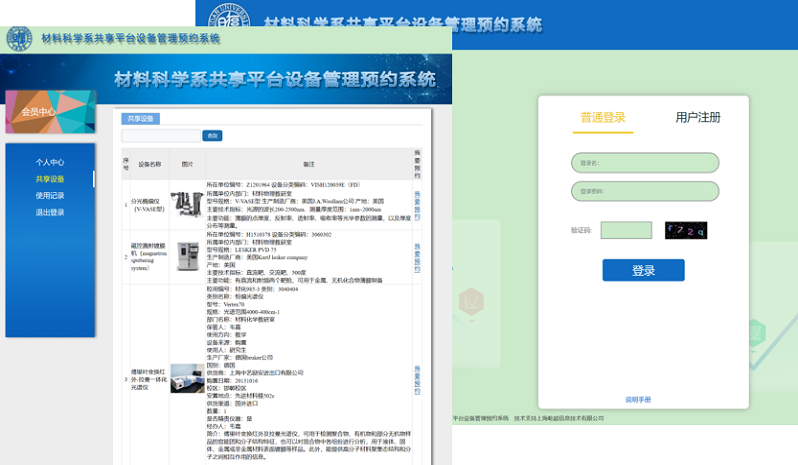The height and width of the screenshot is (465, 798).
Task: Open 使用记录 in the sidebar
Action: (x=50, y=196)
